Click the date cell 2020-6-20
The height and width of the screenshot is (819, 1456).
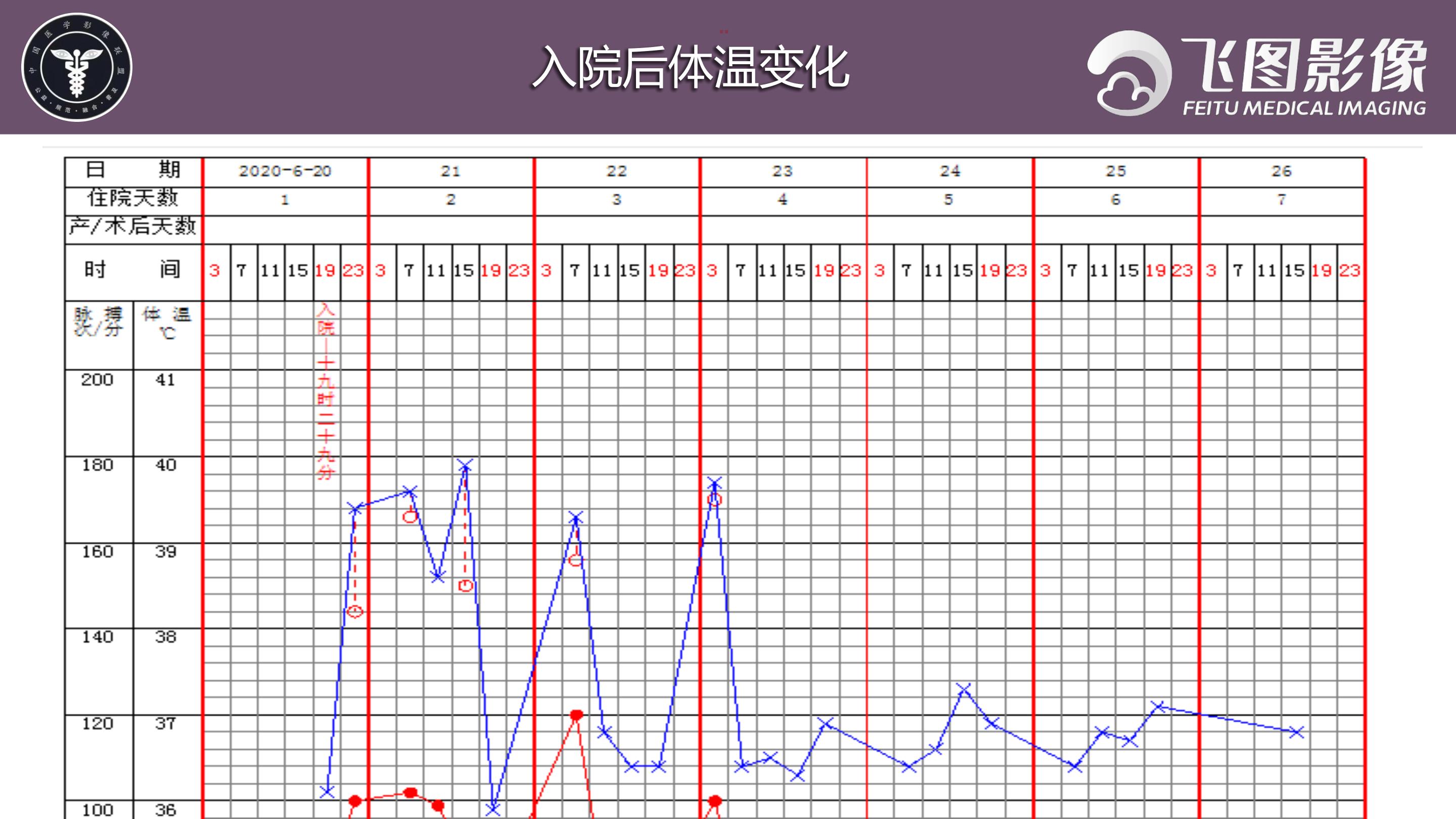(x=285, y=171)
